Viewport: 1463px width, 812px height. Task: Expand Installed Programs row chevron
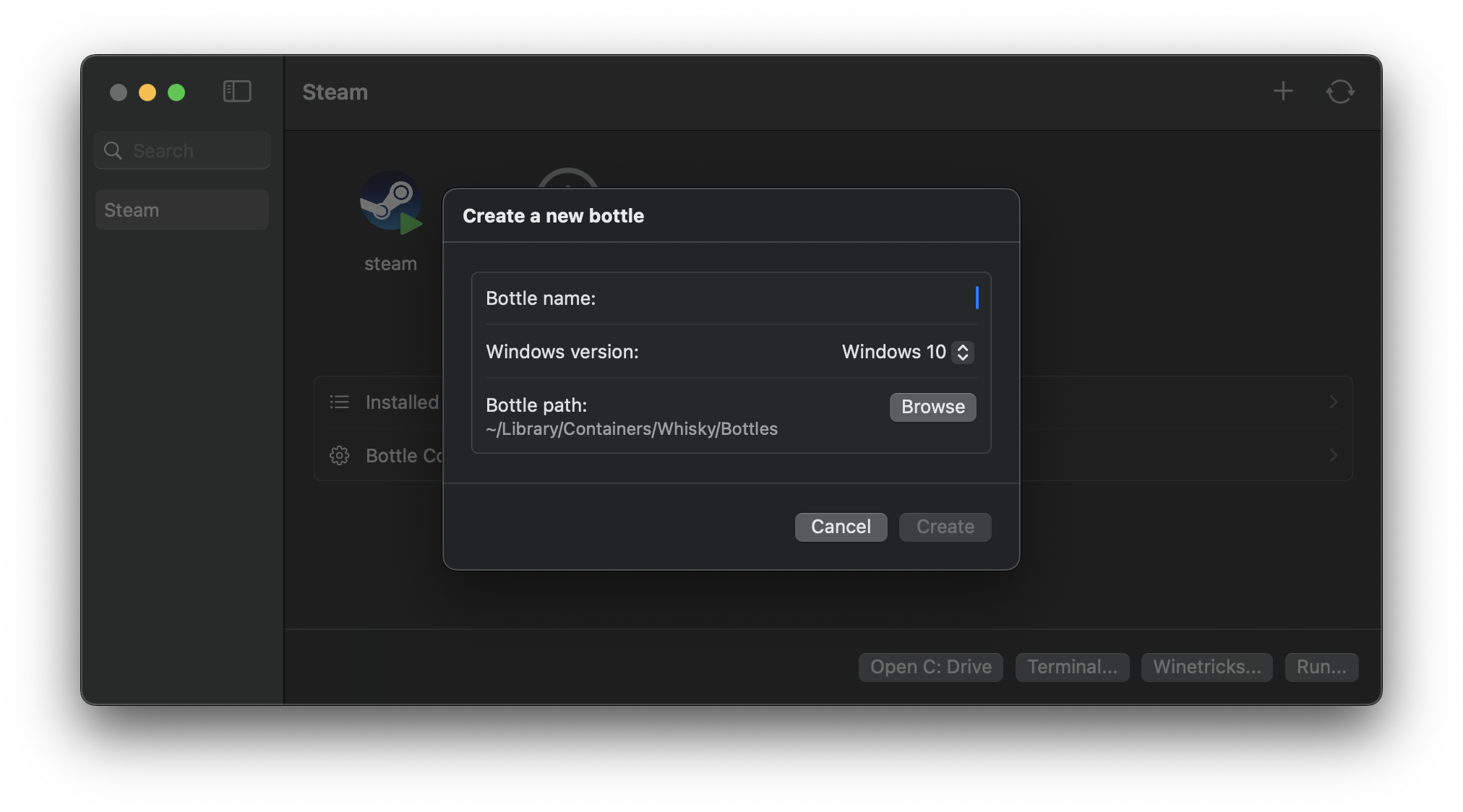coord(1334,402)
